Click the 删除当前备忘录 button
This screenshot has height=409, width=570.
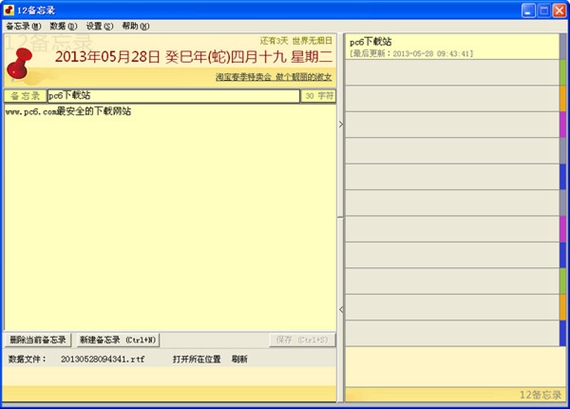pos(38,340)
